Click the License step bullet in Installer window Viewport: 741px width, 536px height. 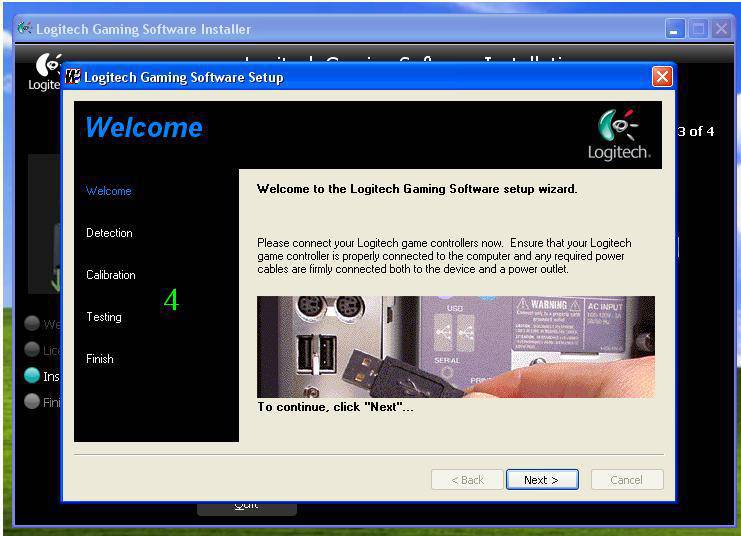(x=32, y=349)
